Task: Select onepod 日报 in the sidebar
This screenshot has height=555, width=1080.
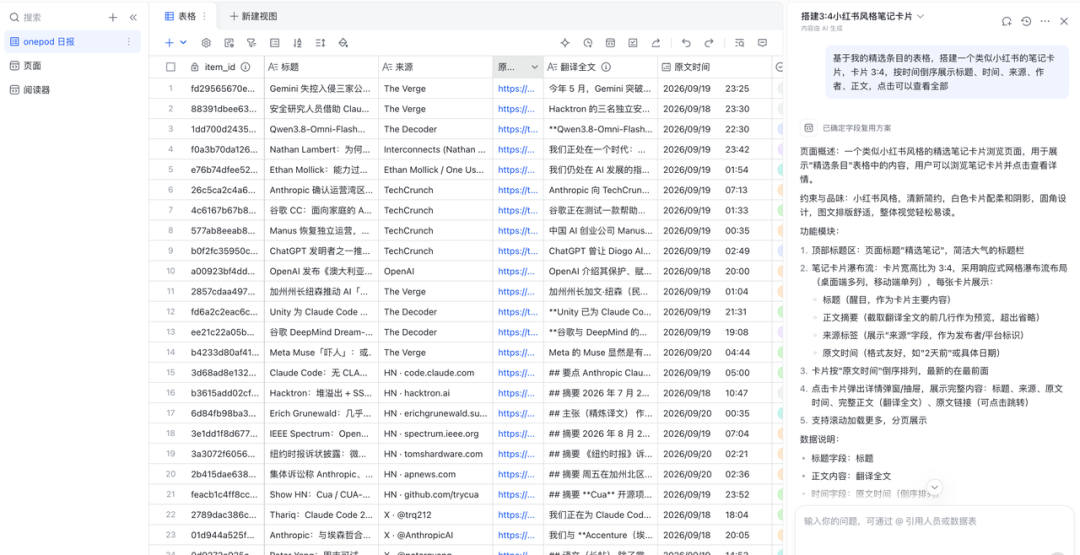Action: [72, 42]
